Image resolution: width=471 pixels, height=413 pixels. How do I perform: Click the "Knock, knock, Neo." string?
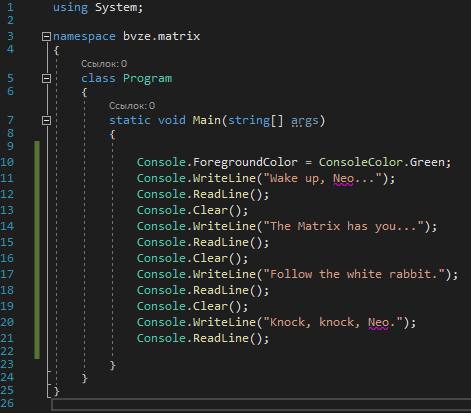pyautogui.click(x=333, y=322)
